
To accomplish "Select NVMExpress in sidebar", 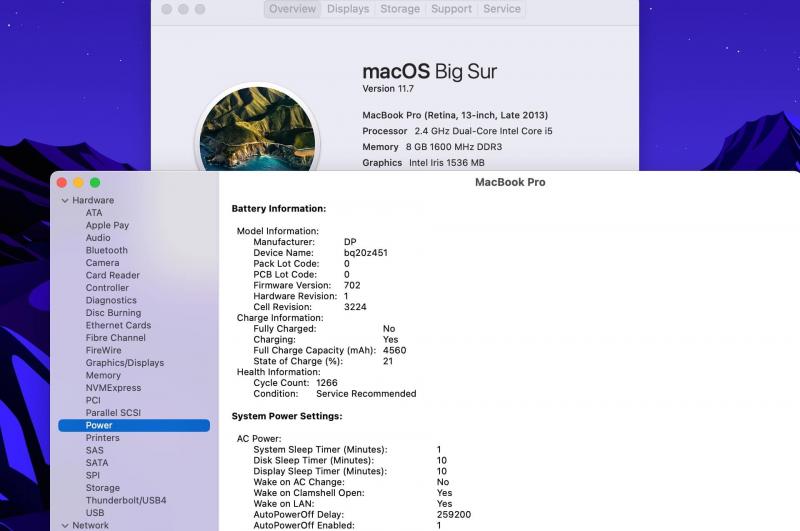I will coord(113,388).
